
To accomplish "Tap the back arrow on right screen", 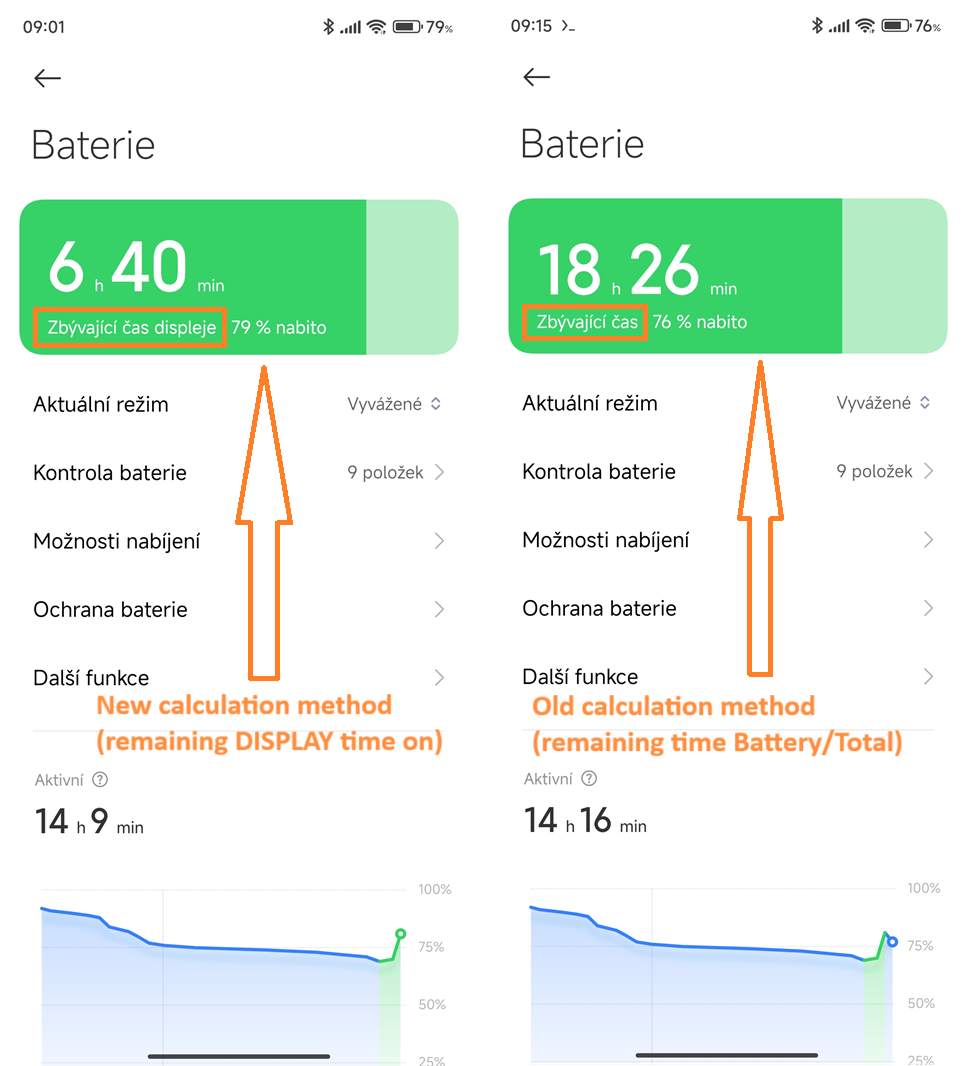I will (536, 77).
